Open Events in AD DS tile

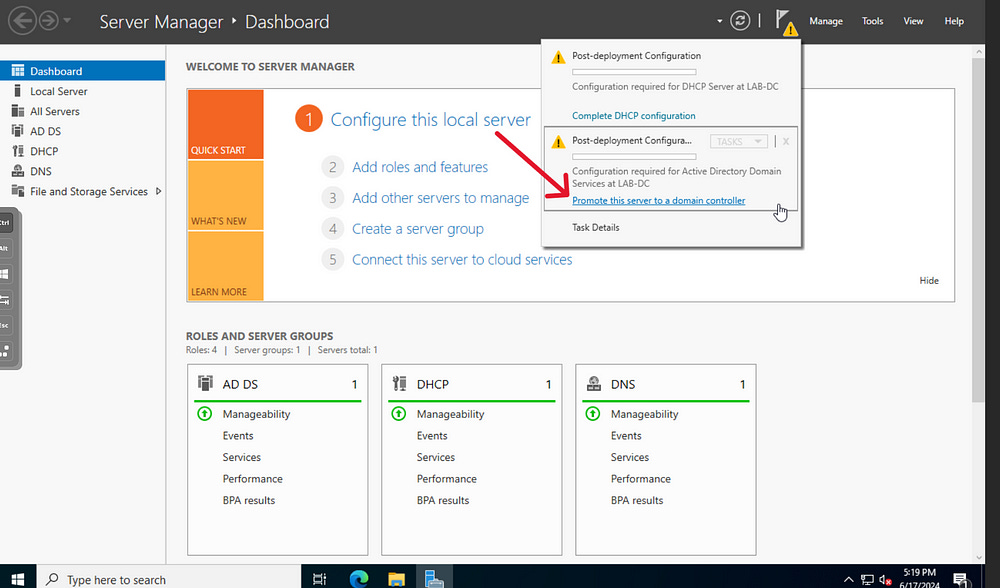[x=238, y=436]
